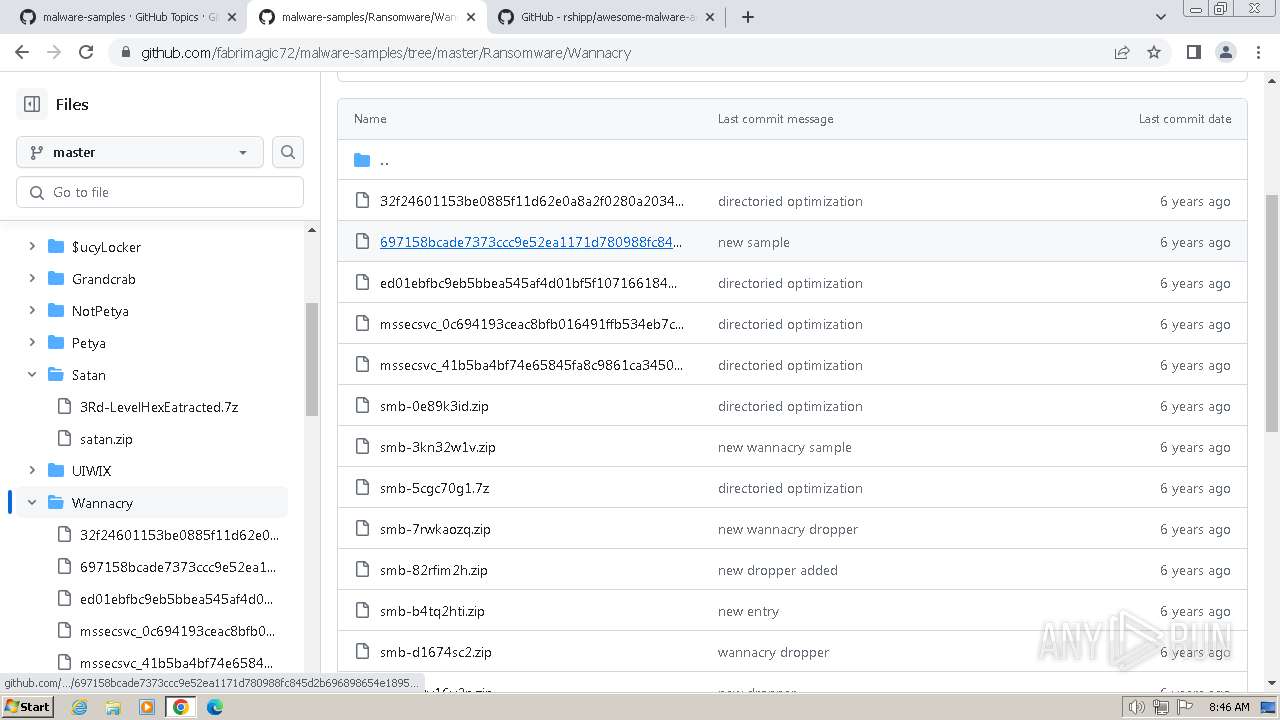Open the 'wannacry dropper' commit message
Screen dimensions: 1280x720
click(x=774, y=652)
